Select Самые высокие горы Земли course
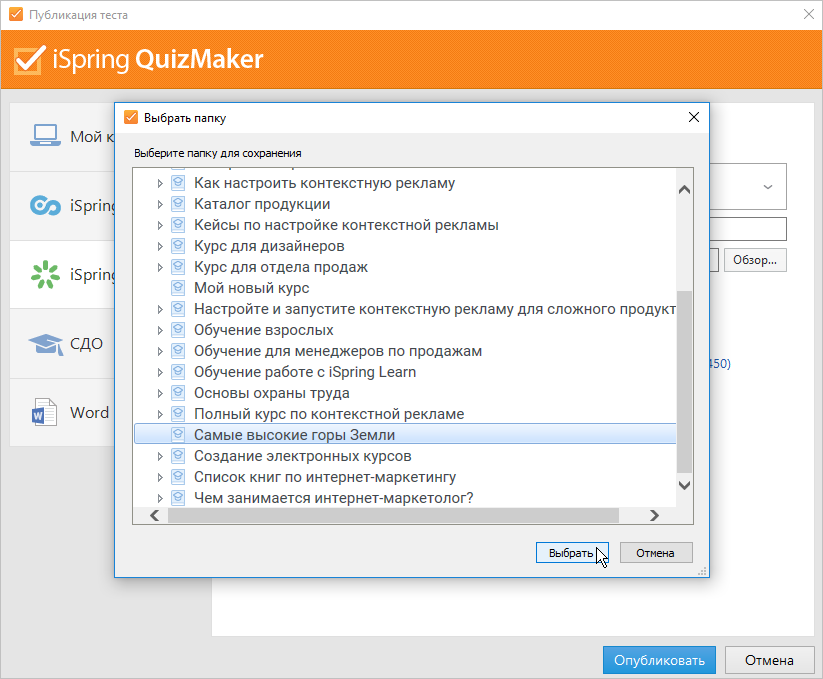 pyautogui.click(x=405, y=434)
